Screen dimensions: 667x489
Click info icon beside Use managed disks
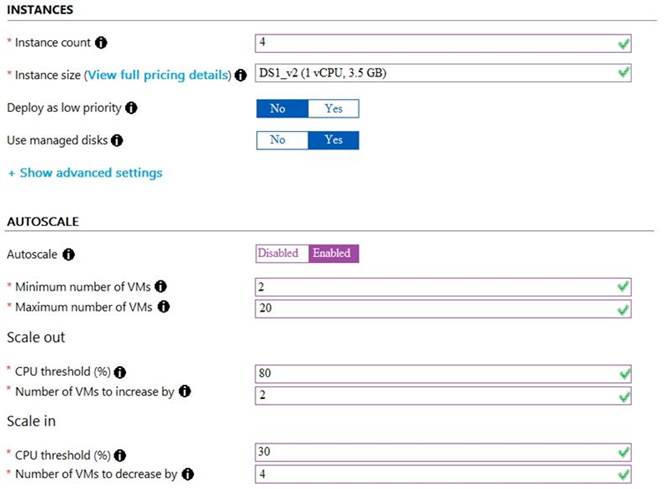coord(117,140)
